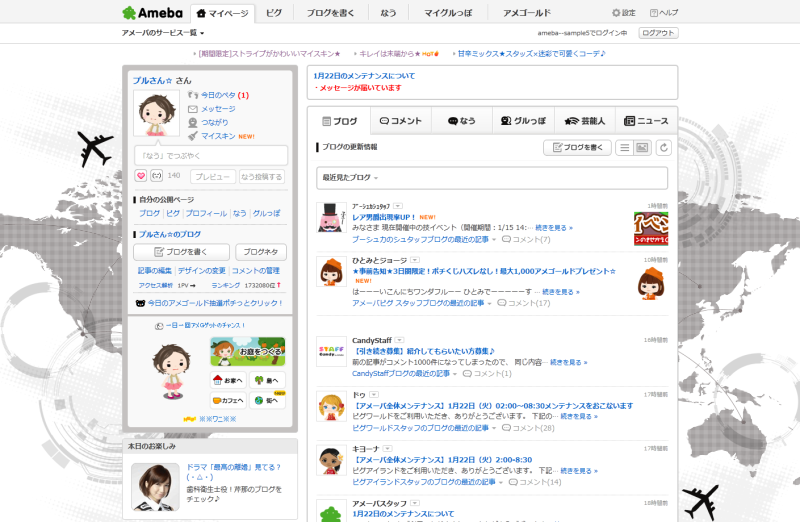The width and height of the screenshot is (800, 522).
Task: Open 設定 gear settings
Action: [623, 13]
